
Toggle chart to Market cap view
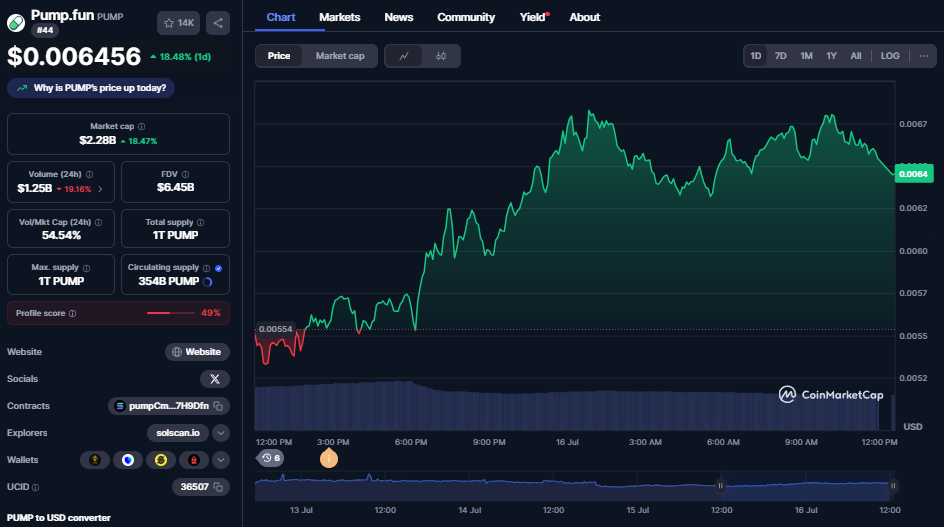pos(340,56)
